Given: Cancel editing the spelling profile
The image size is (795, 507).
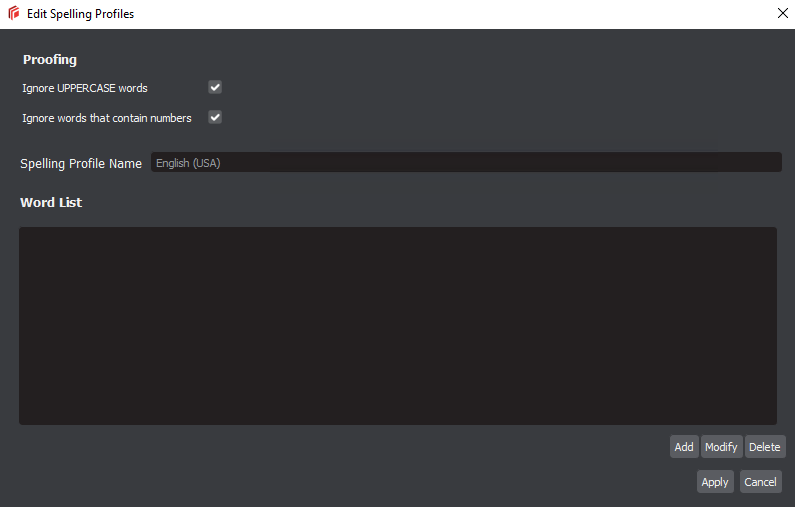Looking at the screenshot, I should click(760, 482).
